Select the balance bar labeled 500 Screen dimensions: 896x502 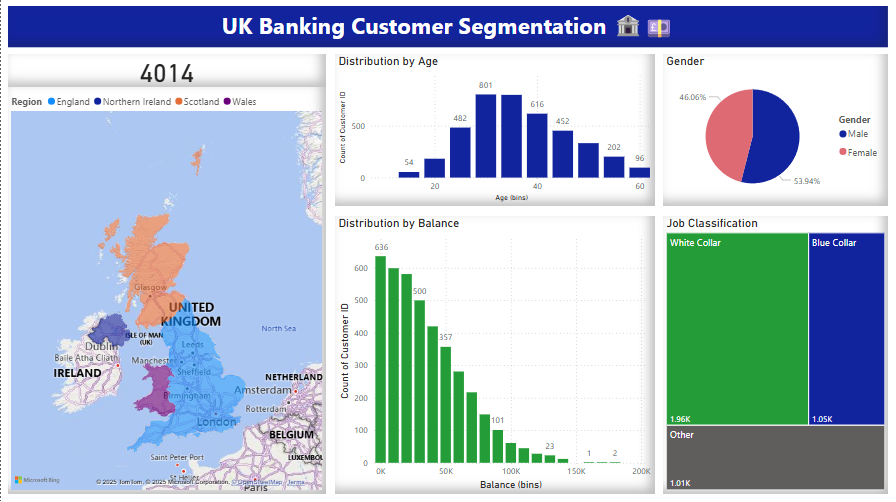419,381
